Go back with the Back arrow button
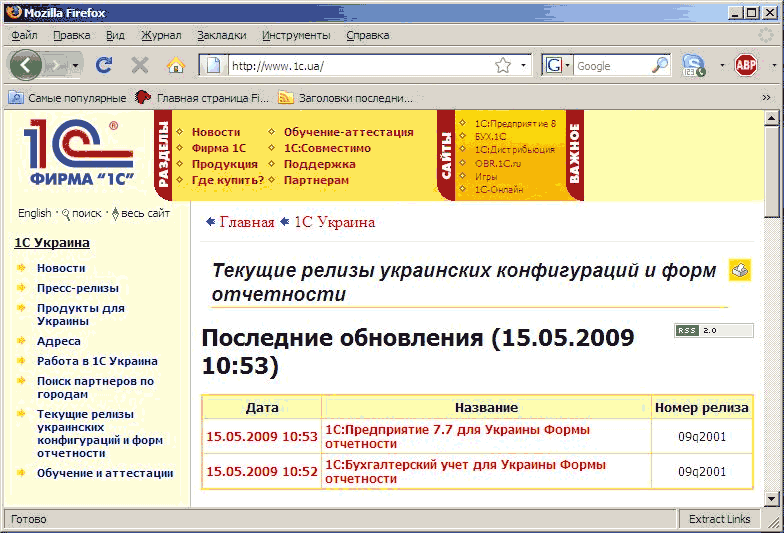The height and width of the screenshot is (533, 784). click(x=25, y=65)
